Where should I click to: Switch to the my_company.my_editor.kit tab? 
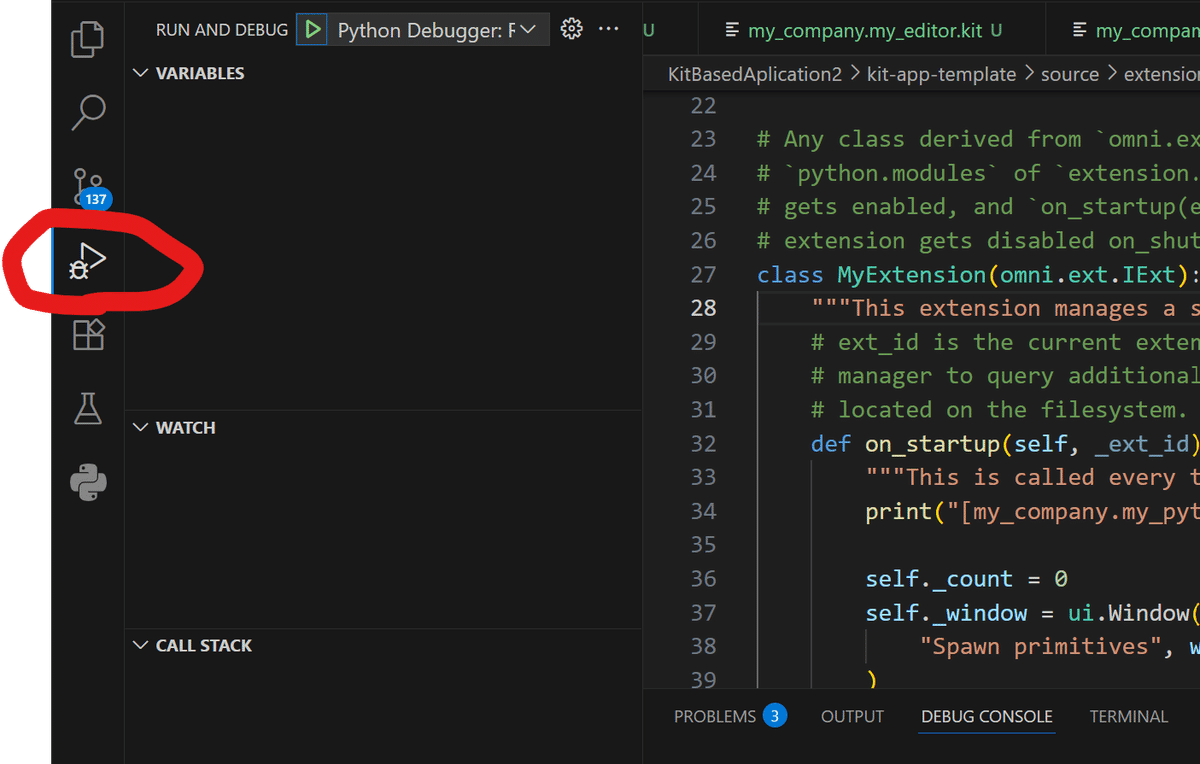click(x=864, y=30)
